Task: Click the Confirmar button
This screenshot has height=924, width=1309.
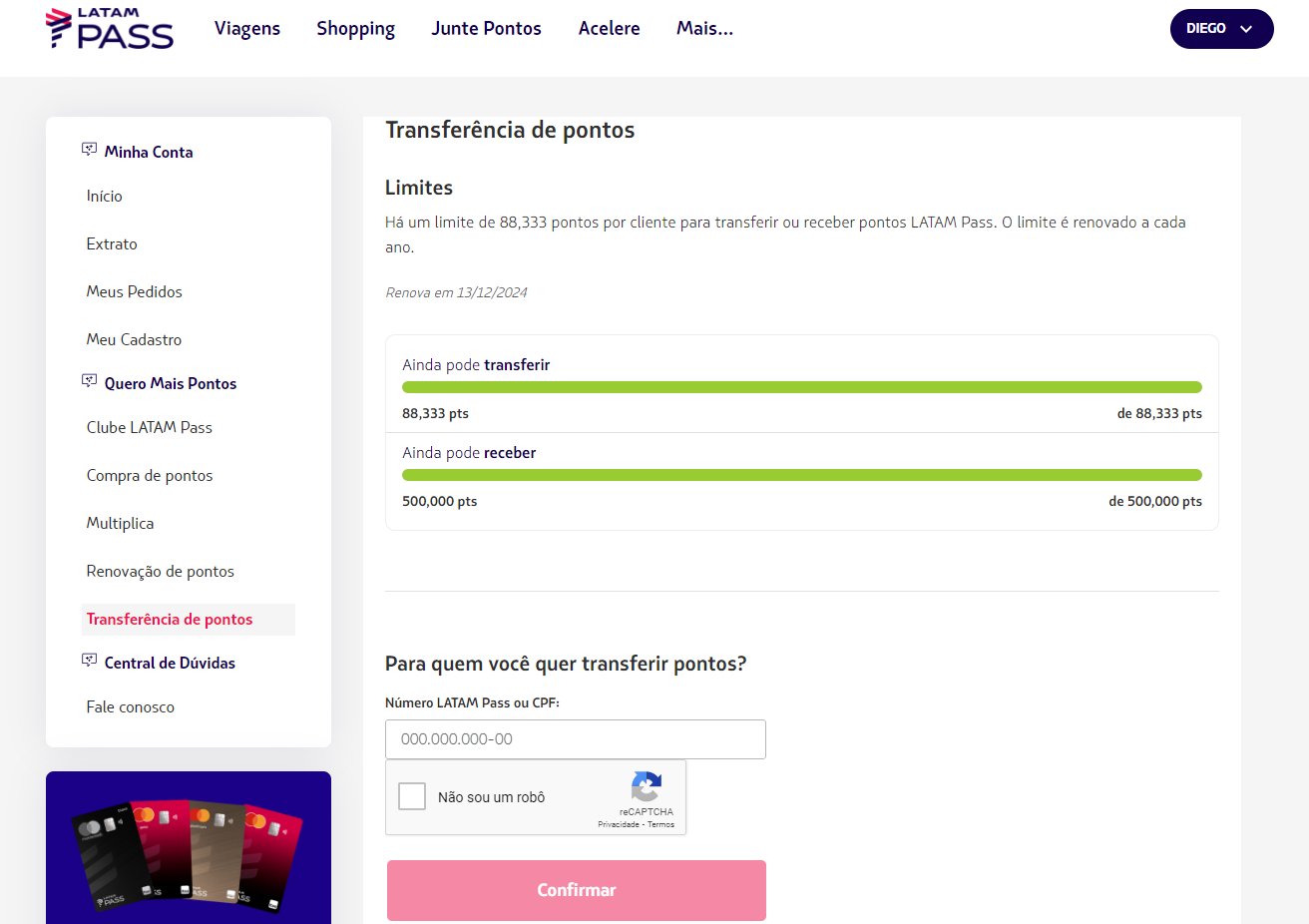Action: (x=577, y=890)
